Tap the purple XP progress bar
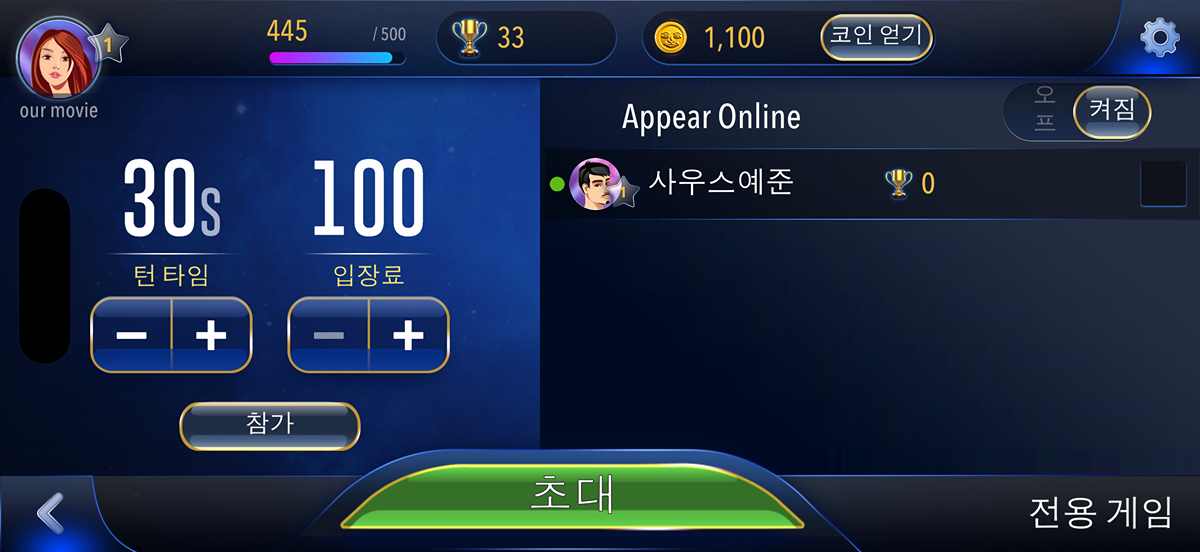This screenshot has width=1200, height=552. [x=337, y=58]
